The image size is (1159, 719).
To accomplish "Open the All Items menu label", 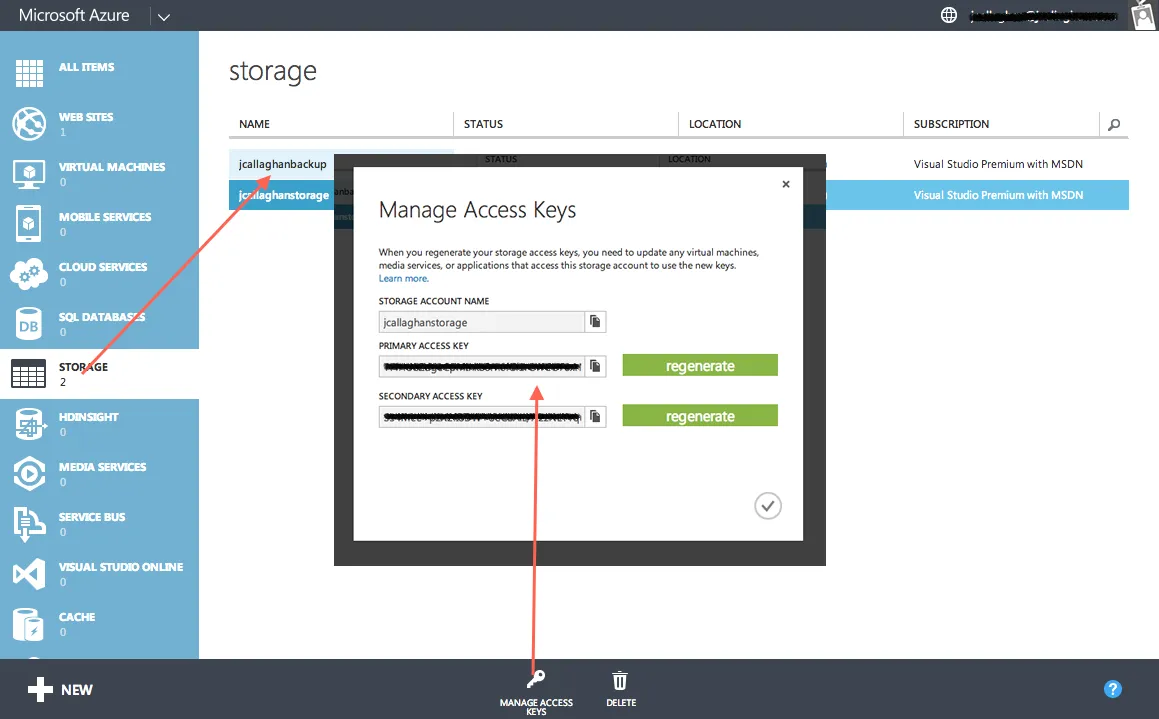I will point(86,67).
